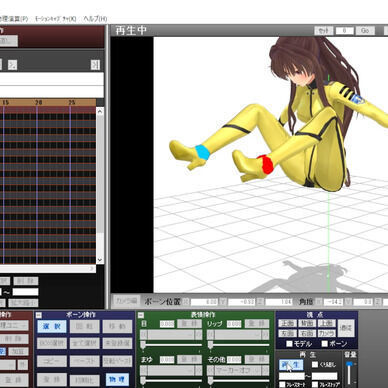Click the ペースト button in ボーン操作
Viewport: 388px width, 388px height.
point(84,361)
